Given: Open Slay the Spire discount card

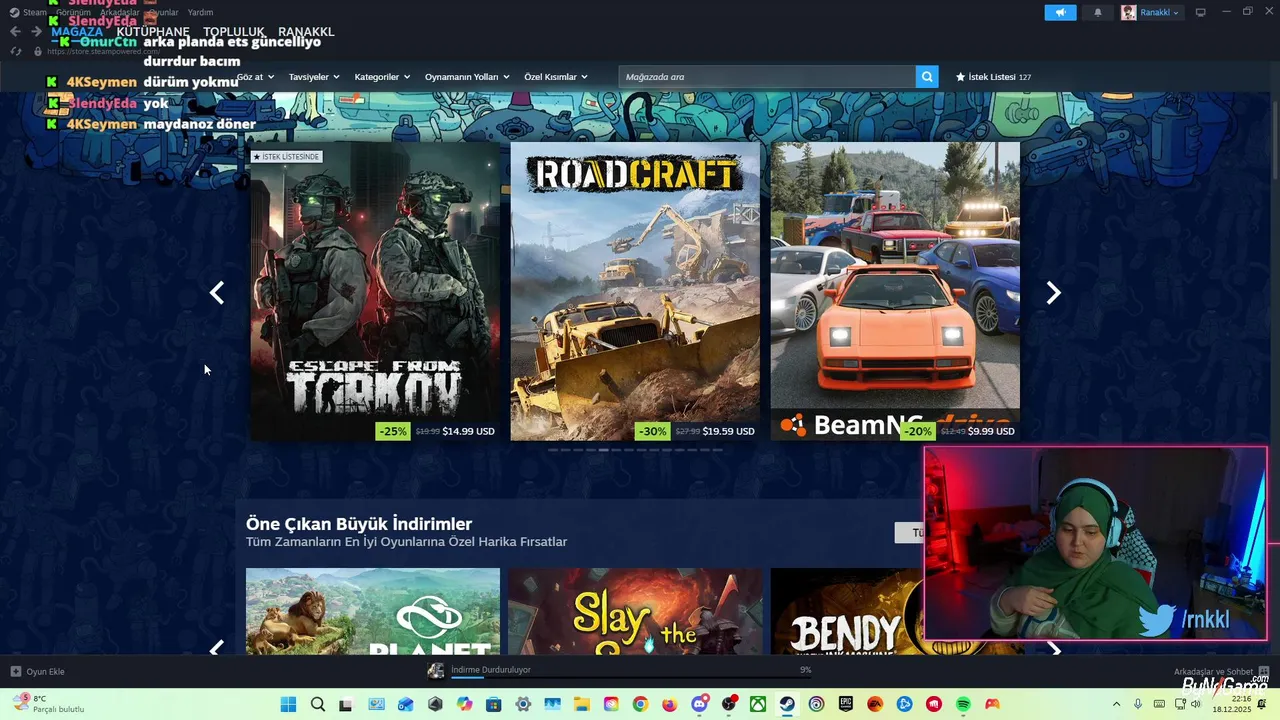Looking at the screenshot, I should (635, 611).
